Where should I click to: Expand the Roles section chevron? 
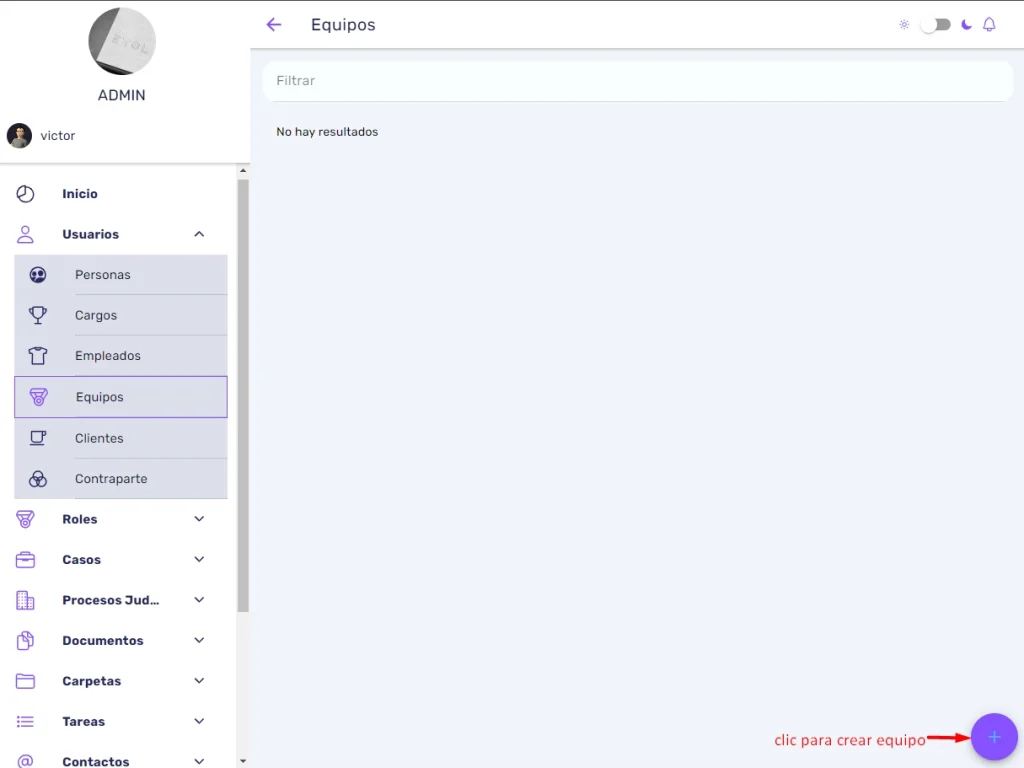click(199, 519)
